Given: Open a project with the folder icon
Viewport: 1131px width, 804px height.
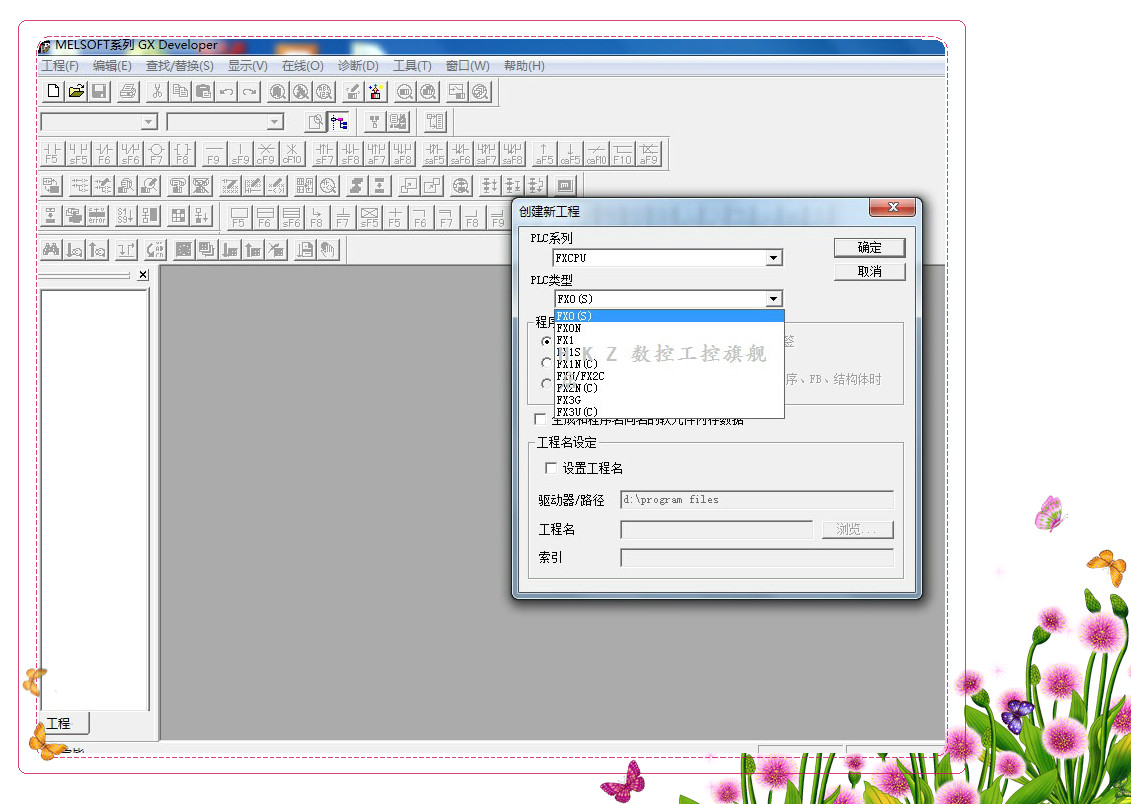Looking at the screenshot, I should pos(76,92).
